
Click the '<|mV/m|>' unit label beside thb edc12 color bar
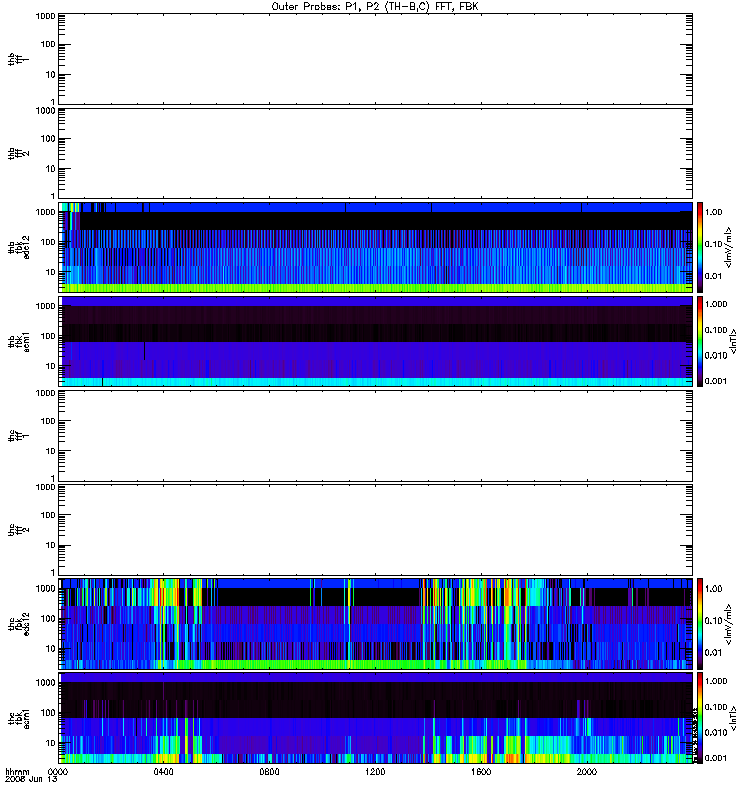(729, 247)
